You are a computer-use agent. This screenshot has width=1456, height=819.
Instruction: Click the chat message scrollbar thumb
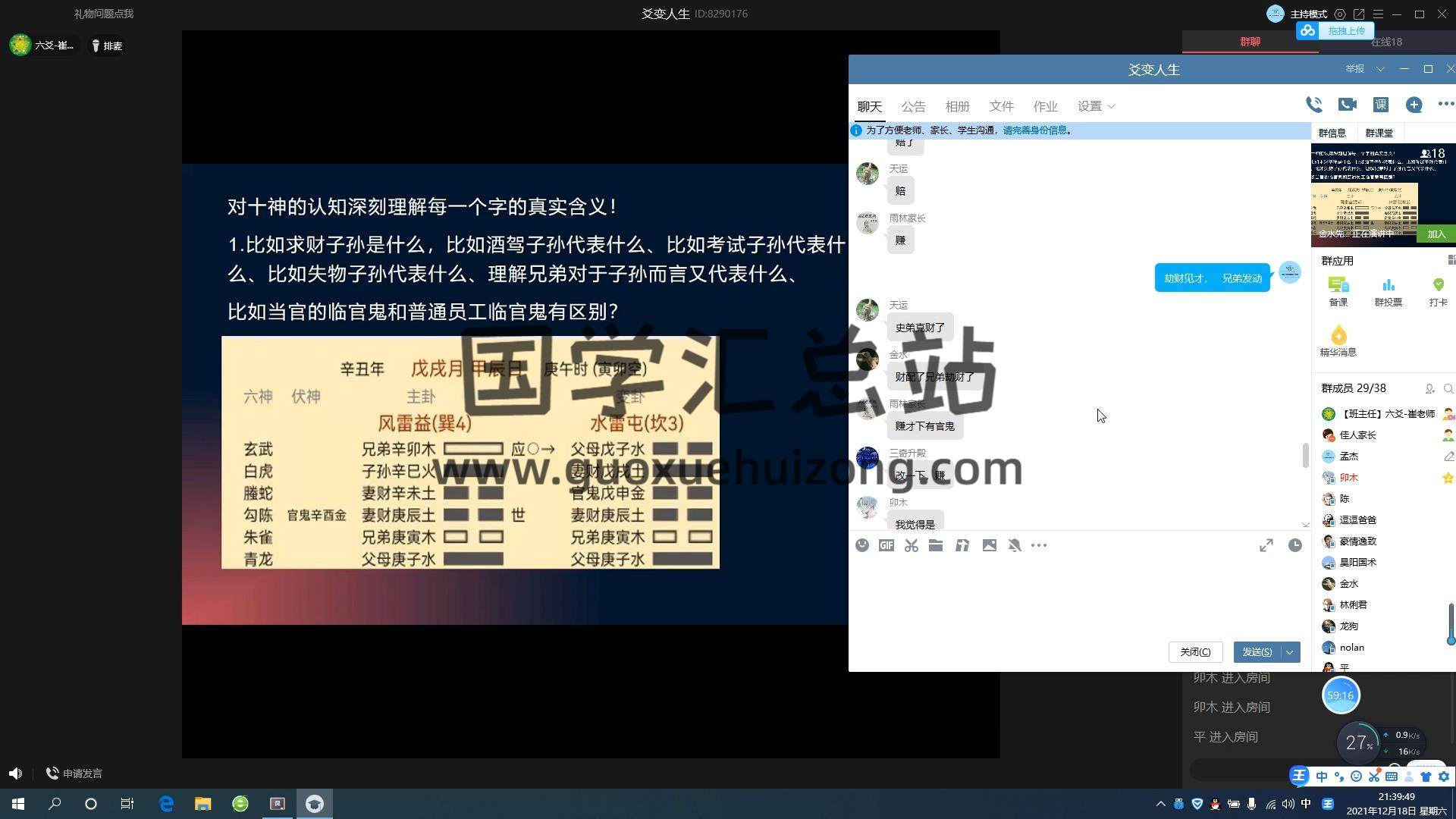pyautogui.click(x=1305, y=455)
